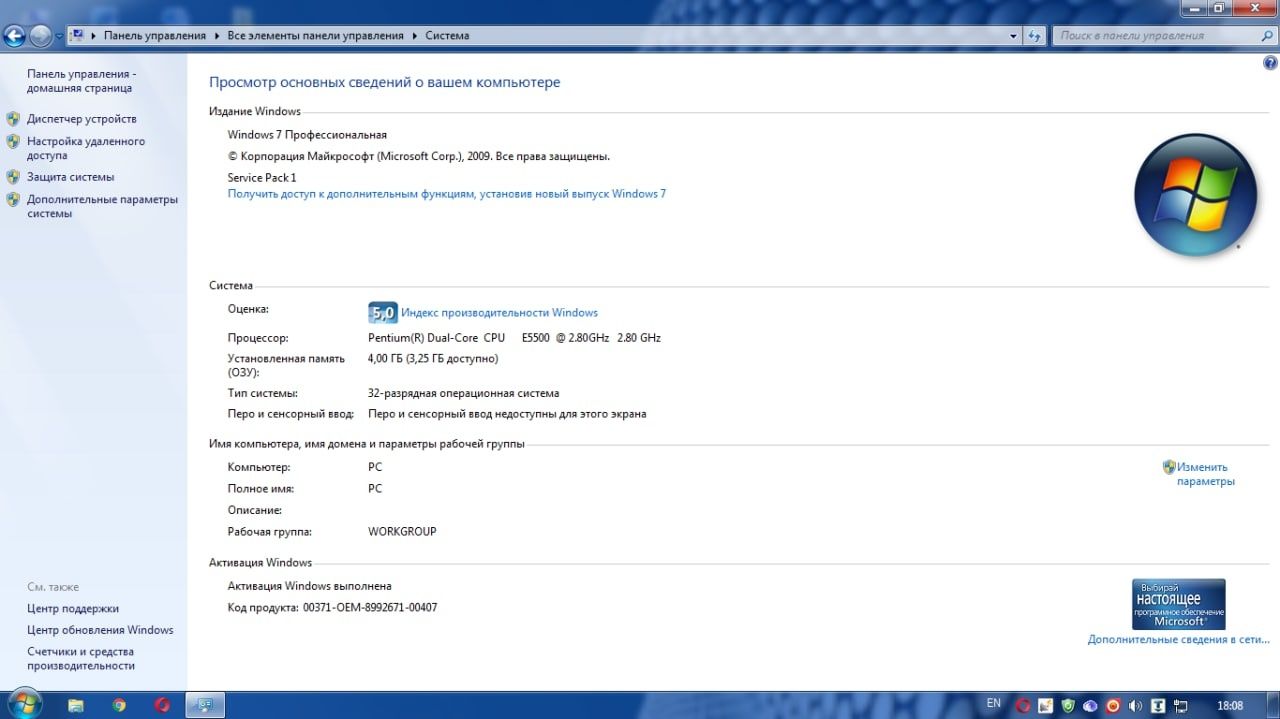Expand breadcrumb arrow after Панель управления

(x=218, y=35)
